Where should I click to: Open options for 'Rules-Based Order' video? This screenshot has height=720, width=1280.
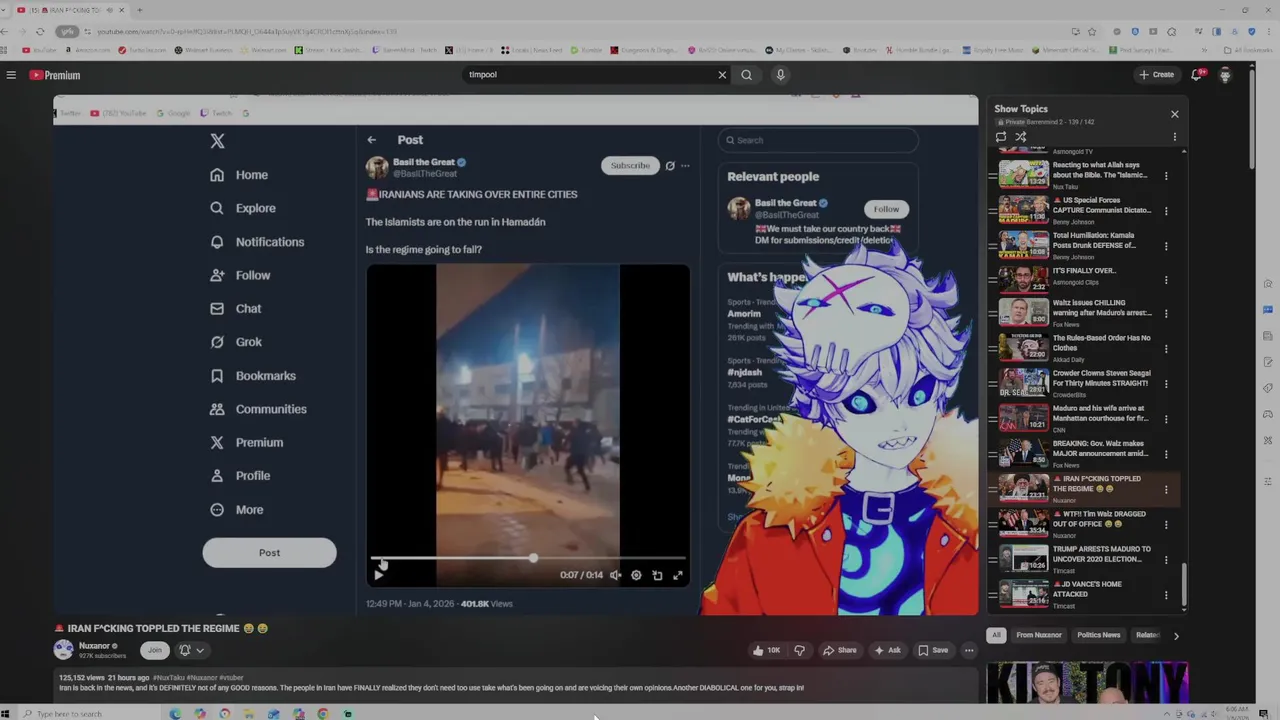pyautogui.click(x=1166, y=348)
